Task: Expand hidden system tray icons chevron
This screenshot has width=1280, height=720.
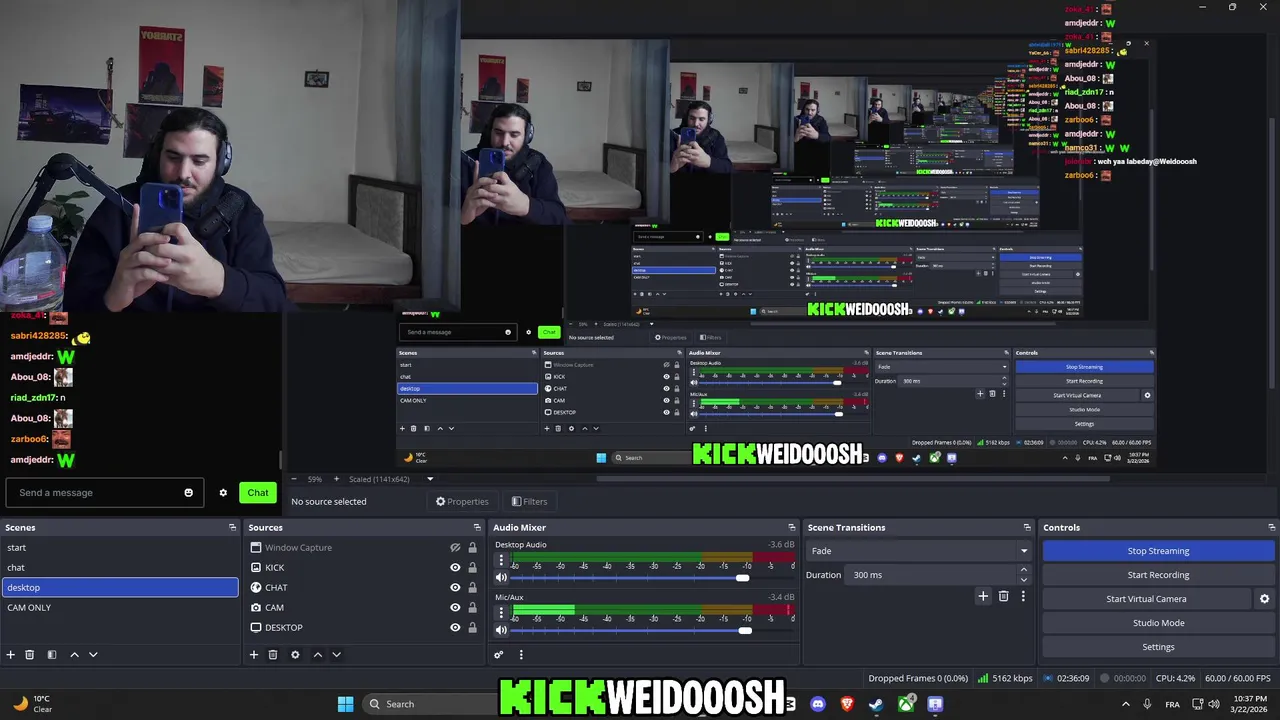Action: coord(1126,704)
